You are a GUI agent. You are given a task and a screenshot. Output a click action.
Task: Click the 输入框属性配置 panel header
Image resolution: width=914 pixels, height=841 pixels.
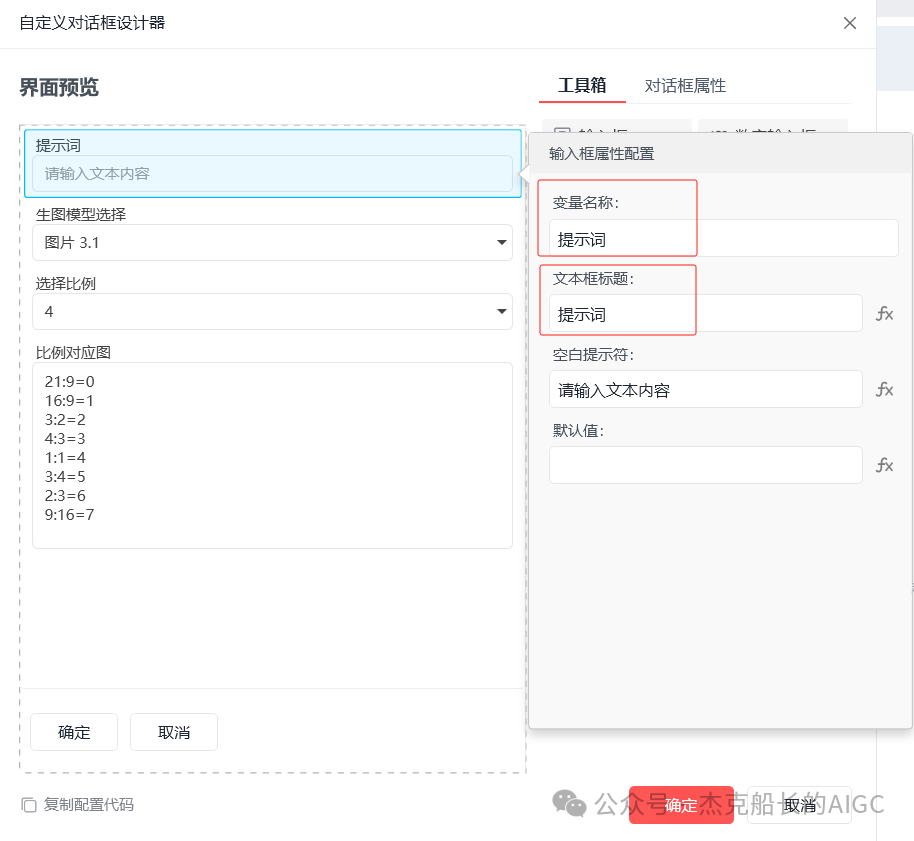pyautogui.click(x=720, y=153)
